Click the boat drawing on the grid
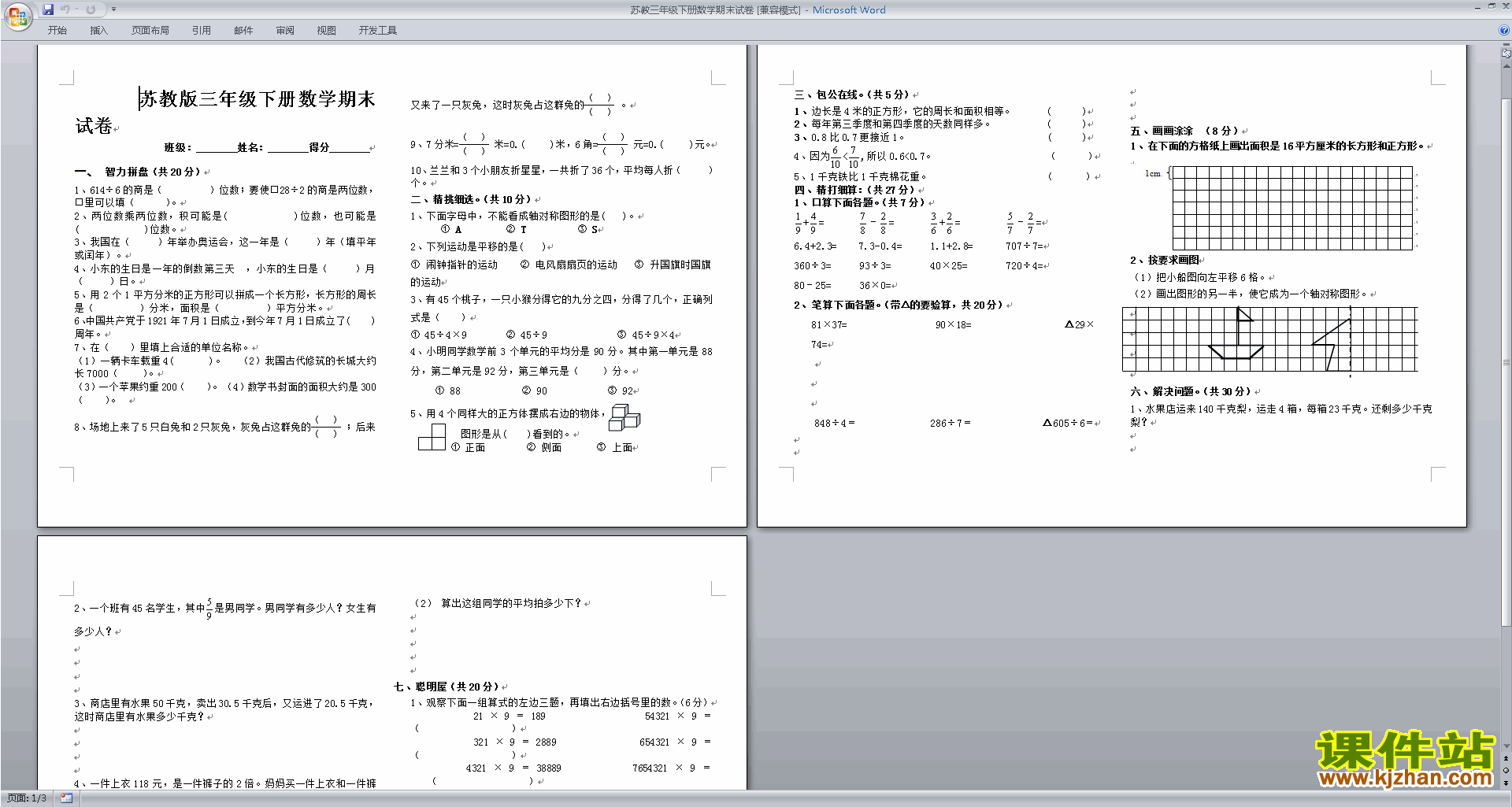Screen dimensions: 1512x807 pos(1236,334)
